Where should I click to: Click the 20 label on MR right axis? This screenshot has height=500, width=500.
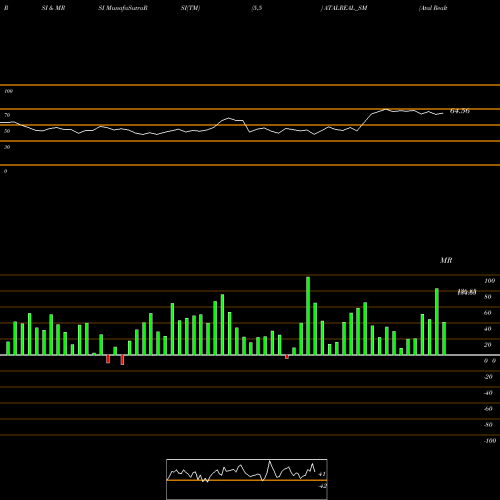click(488, 345)
